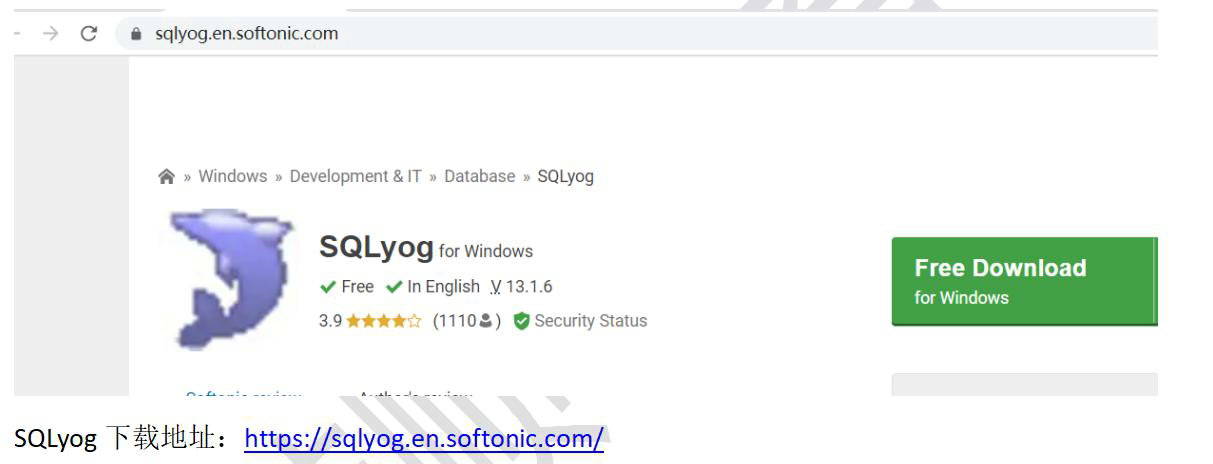Screen dimensions: 1213x464
Task: Click the Free Download for Windows button
Action: [x=1023, y=281]
